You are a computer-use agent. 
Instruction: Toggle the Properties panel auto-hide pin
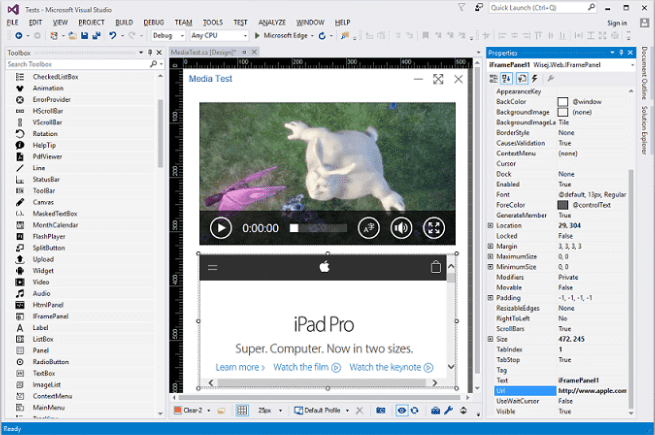pos(621,53)
